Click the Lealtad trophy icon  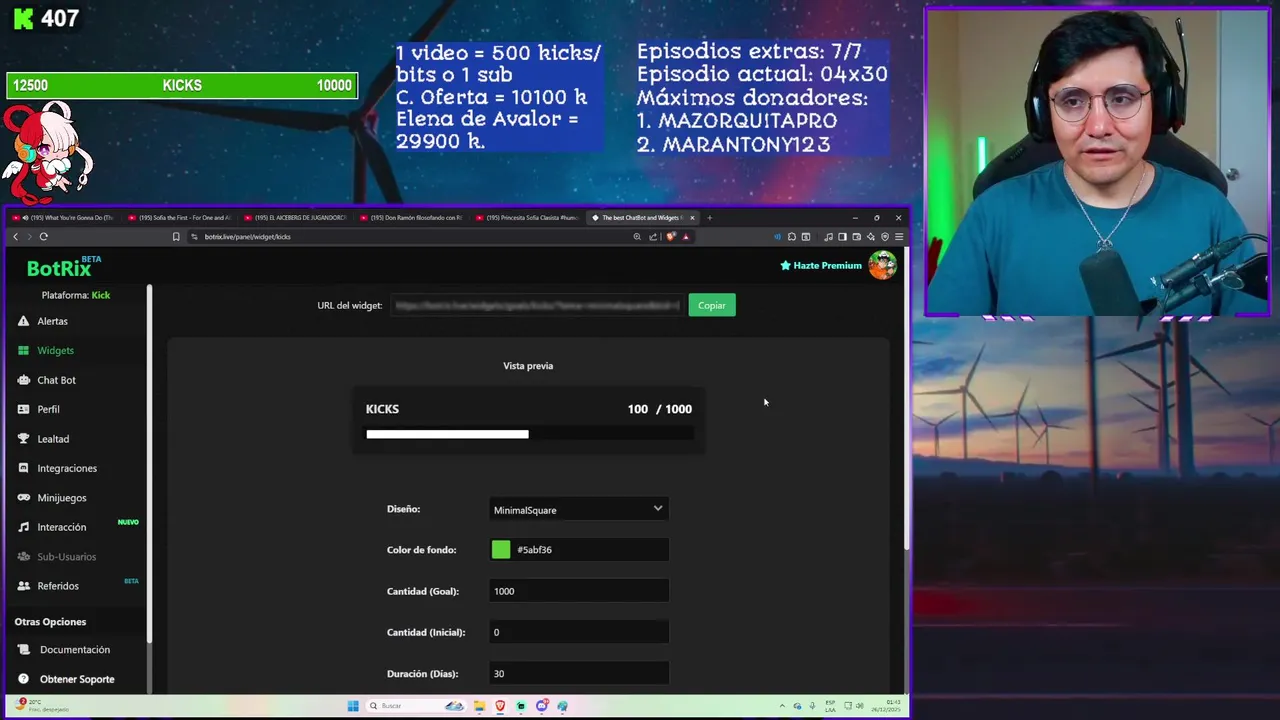point(23,439)
